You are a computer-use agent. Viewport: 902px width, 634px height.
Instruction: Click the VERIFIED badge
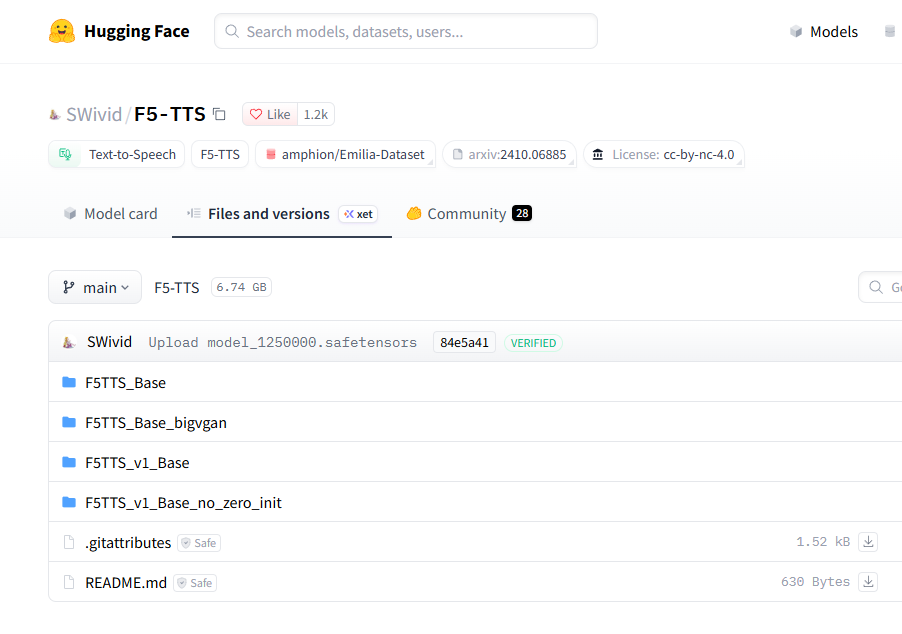pos(533,343)
